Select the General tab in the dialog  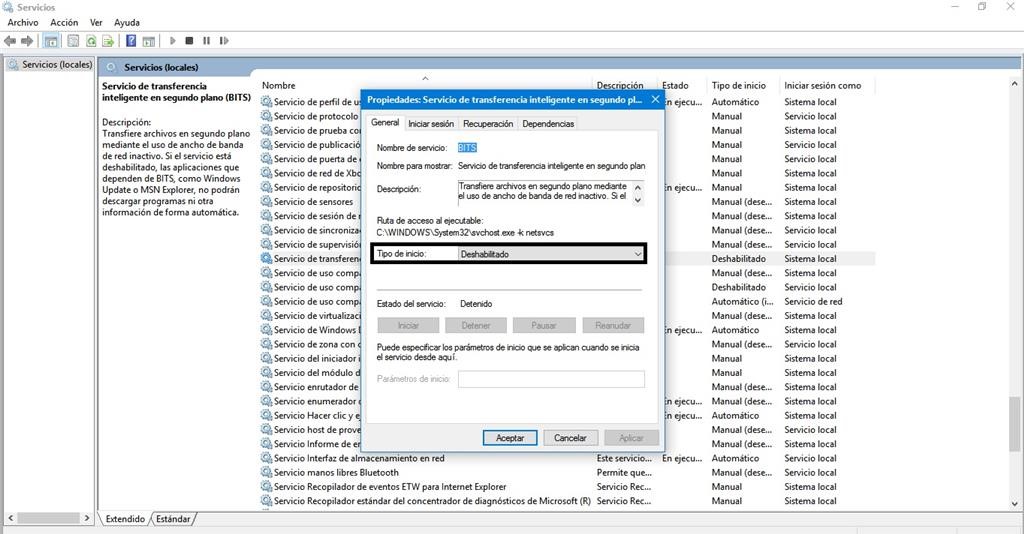coord(385,123)
